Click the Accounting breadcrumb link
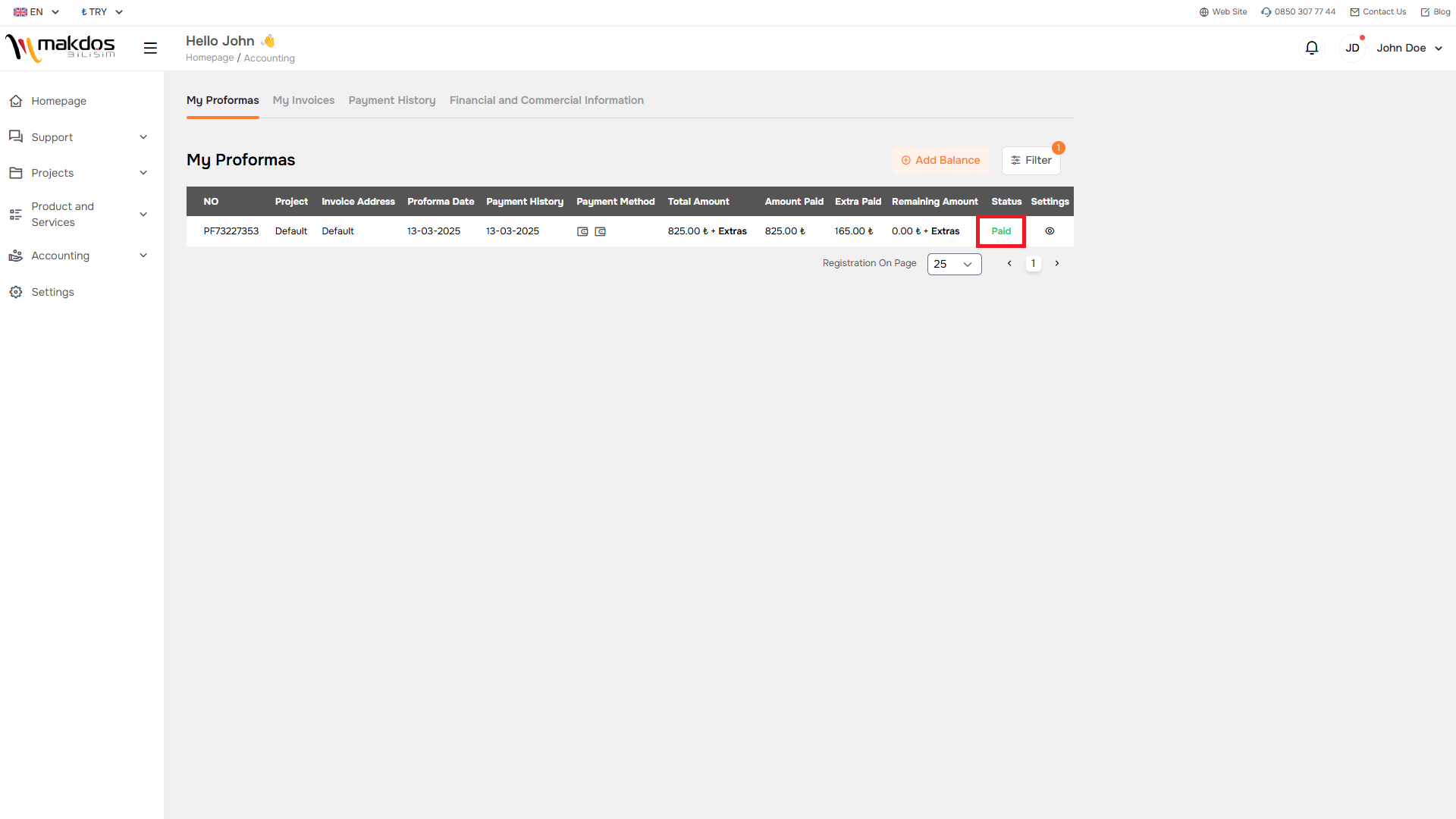 tap(269, 58)
